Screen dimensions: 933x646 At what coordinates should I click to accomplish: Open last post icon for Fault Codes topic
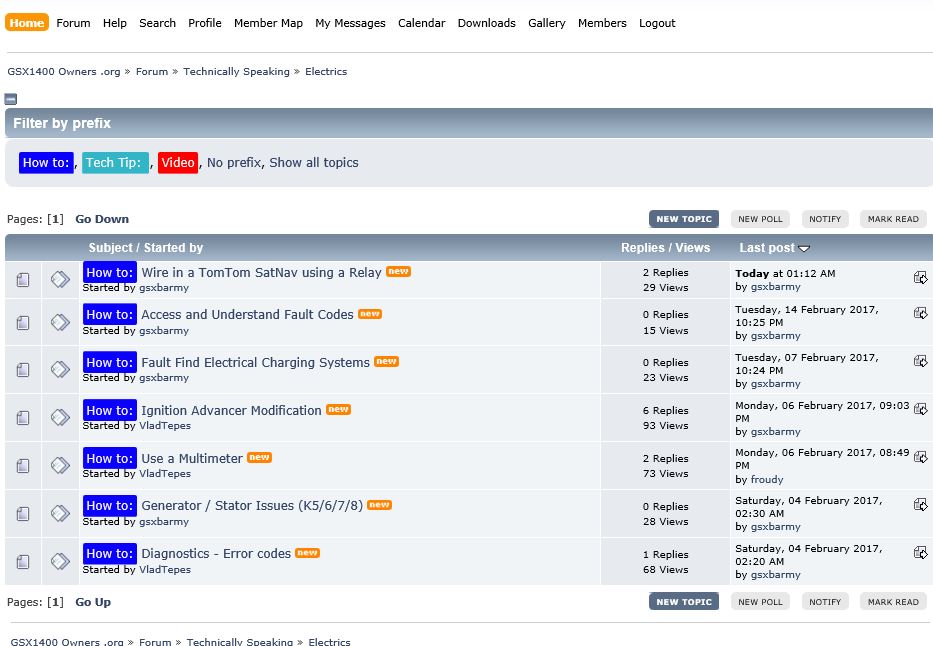921,313
